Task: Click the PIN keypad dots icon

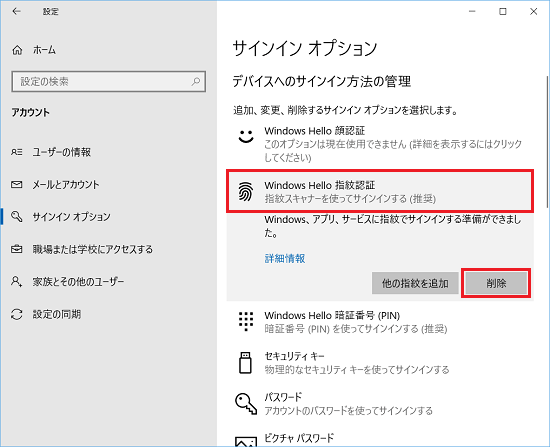Action: pyautogui.click(x=246, y=321)
